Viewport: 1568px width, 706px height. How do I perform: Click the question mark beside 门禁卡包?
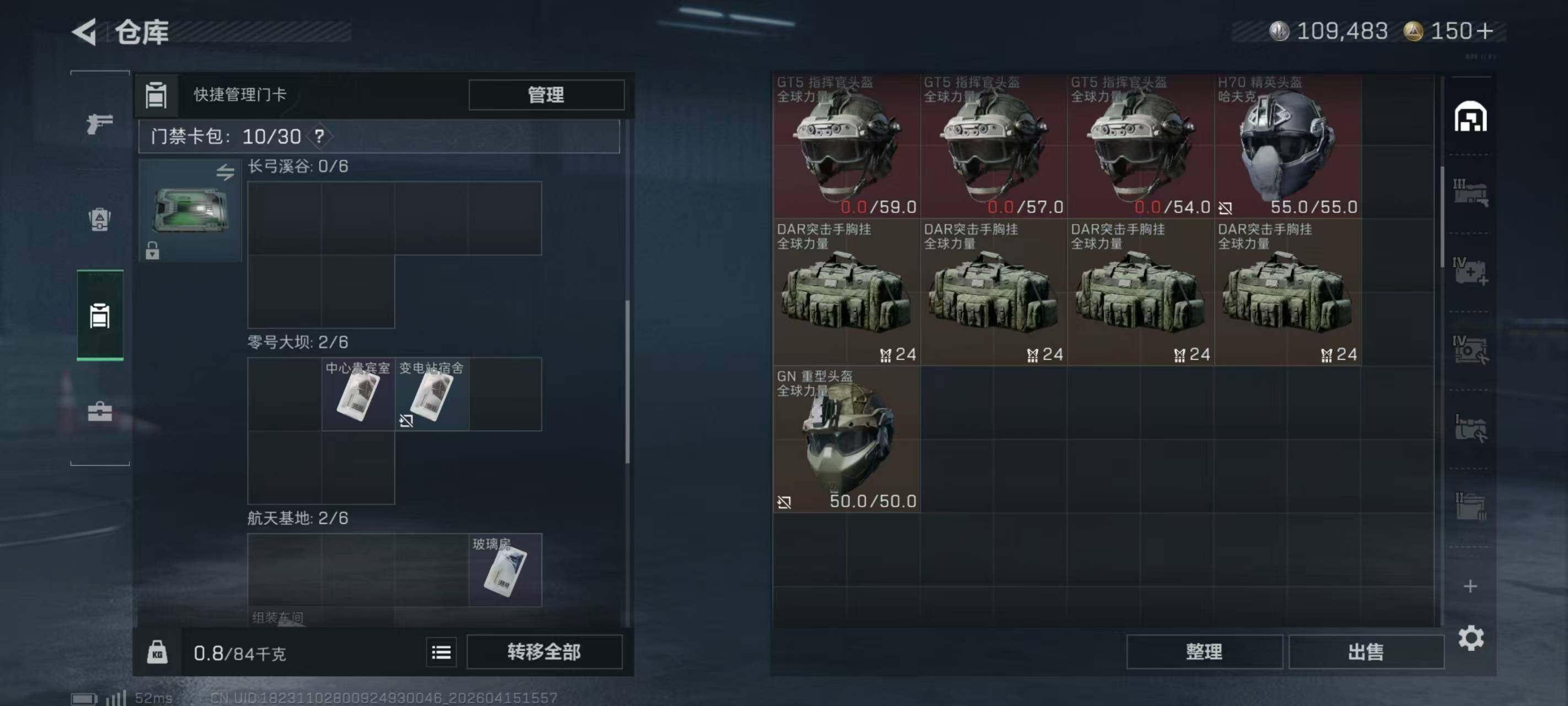pos(320,136)
